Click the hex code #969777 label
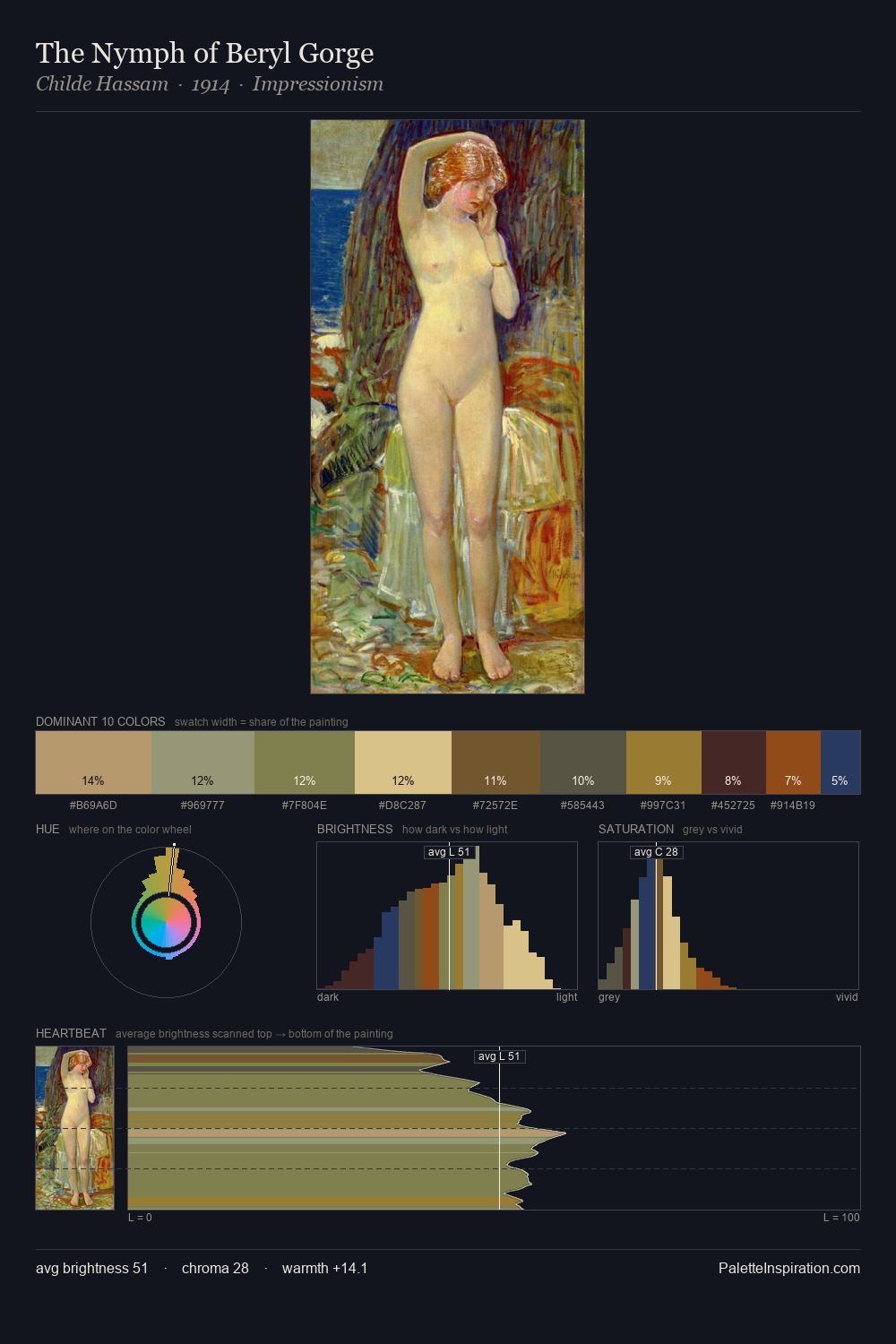Image resolution: width=896 pixels, height=1344 pixels. point(202,806)
